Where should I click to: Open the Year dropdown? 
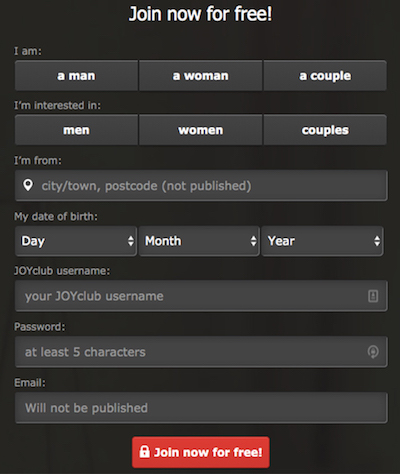(x=322, y=241)
